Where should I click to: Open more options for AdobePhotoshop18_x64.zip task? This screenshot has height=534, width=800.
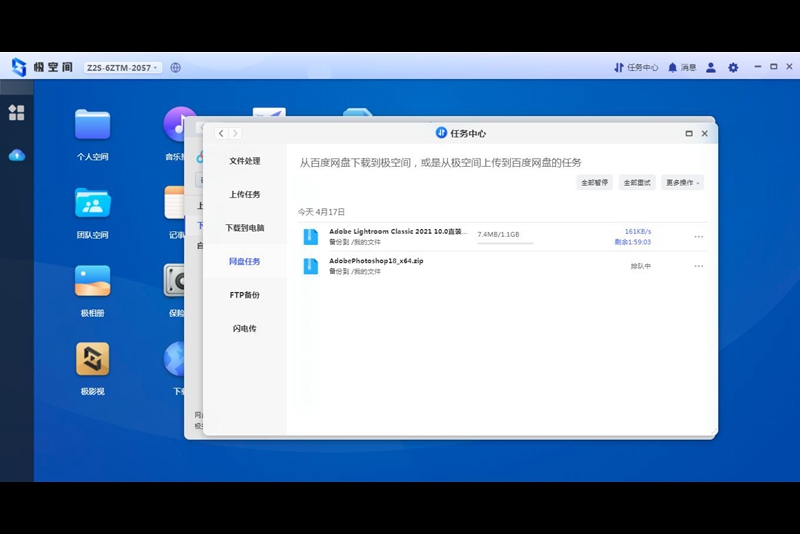coord(698,266)
